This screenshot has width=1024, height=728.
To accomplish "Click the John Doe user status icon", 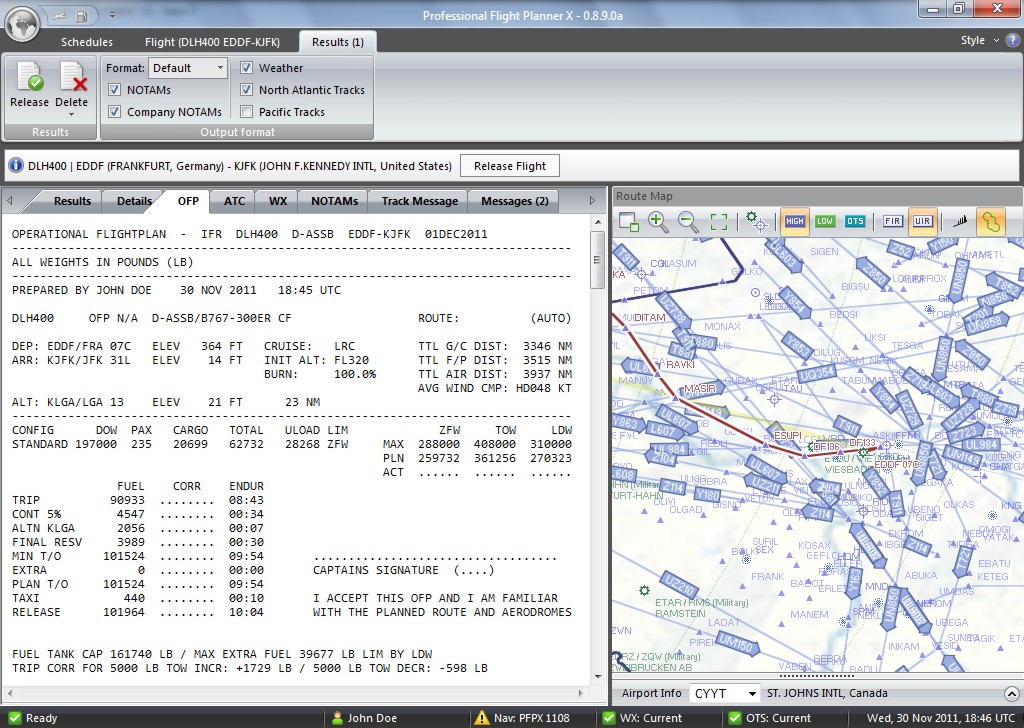I will point(338,718).
